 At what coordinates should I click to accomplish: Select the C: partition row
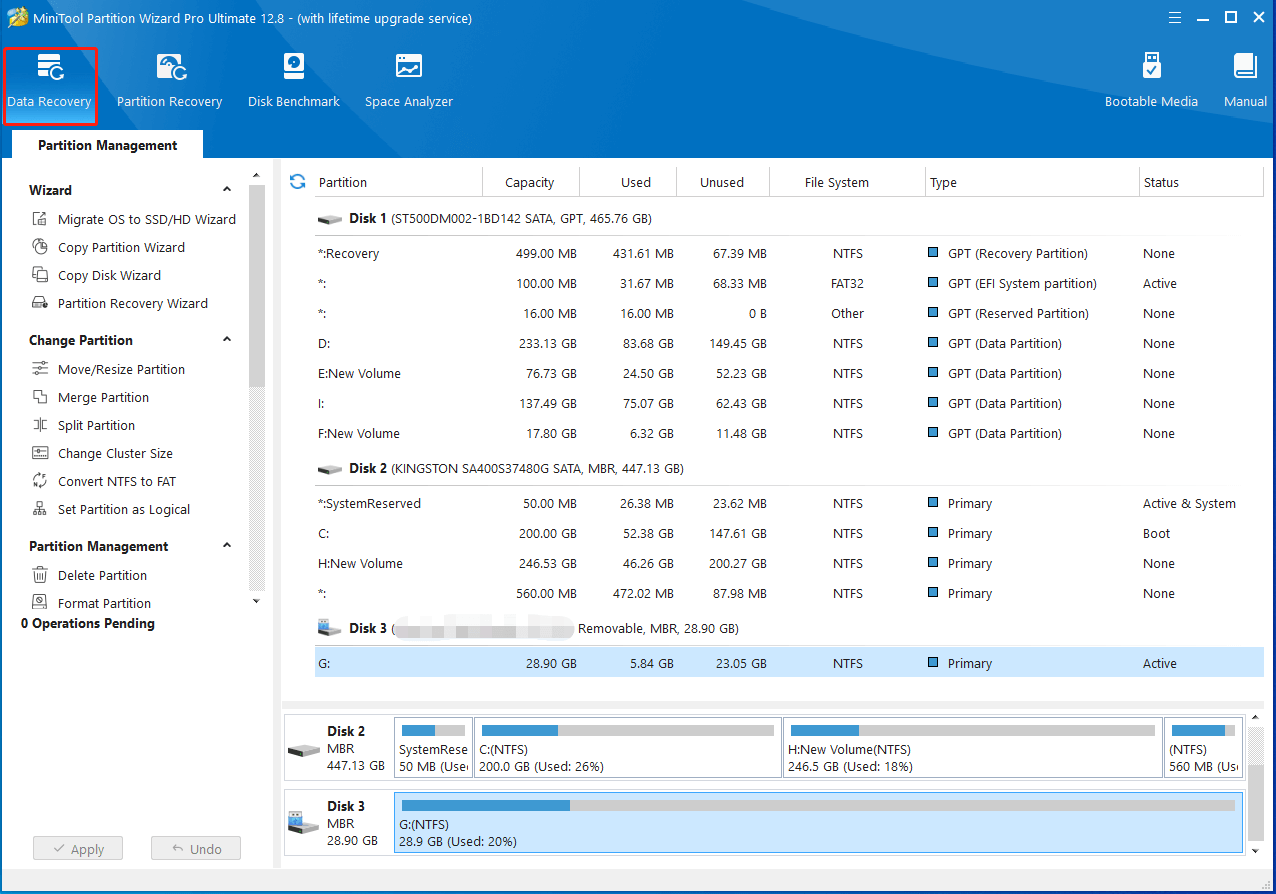pyautogui.click(x=789, y=533)
